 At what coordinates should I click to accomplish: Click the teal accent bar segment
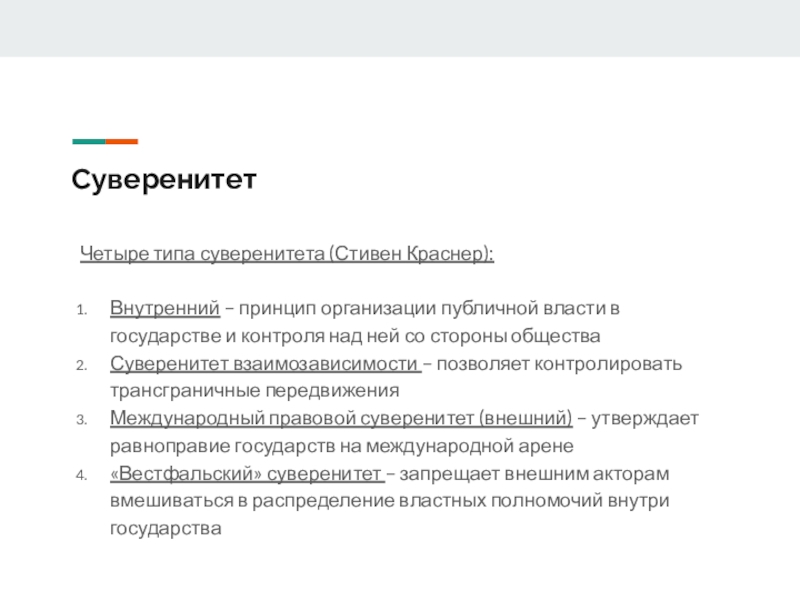pyautogui.click(x=88, y=141)
